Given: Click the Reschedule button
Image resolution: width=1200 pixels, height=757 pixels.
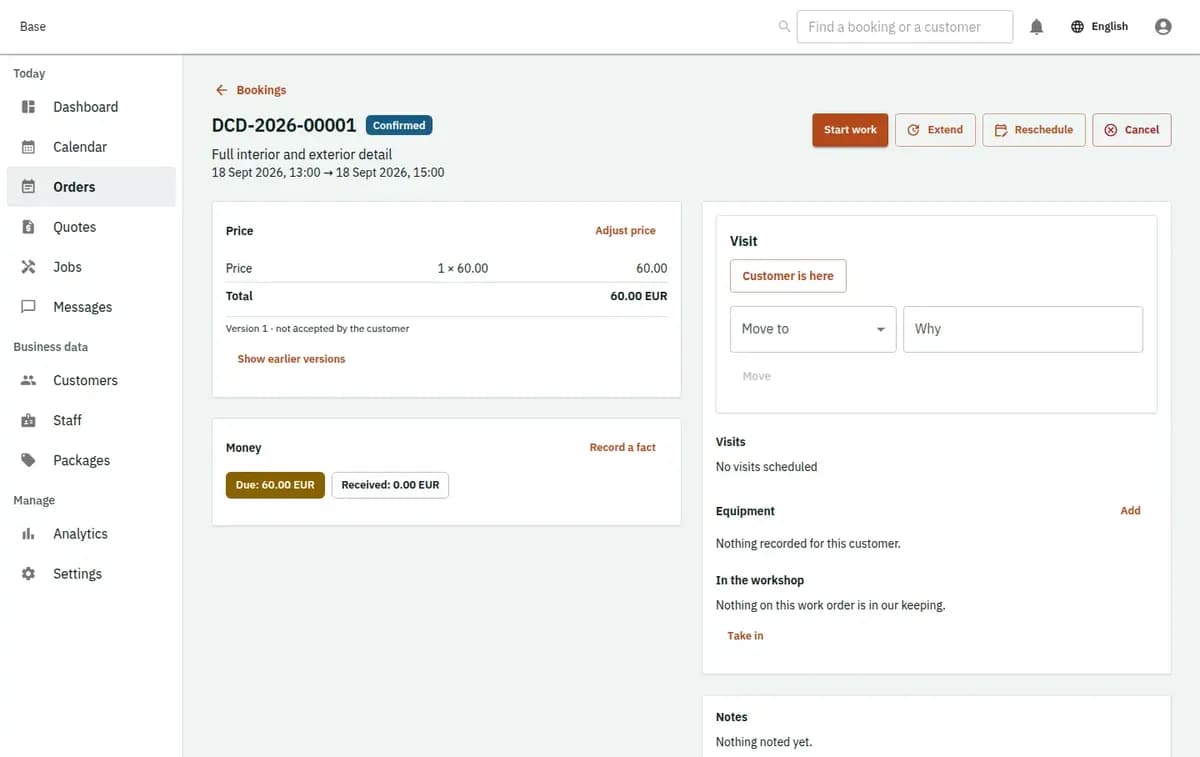Looking at the screenshot, I should (x=1034, y=130).
